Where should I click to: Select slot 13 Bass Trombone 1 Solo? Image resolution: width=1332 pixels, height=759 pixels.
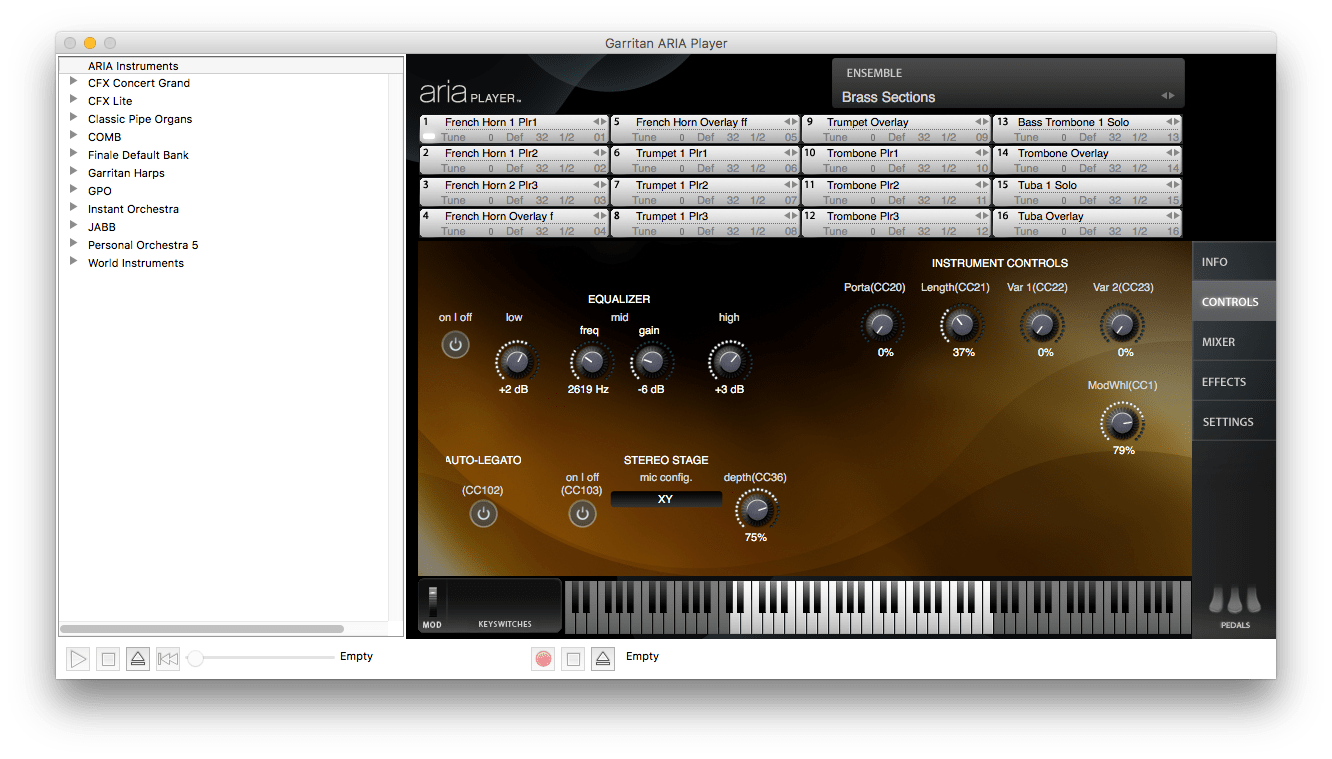tap(1087, 129)
